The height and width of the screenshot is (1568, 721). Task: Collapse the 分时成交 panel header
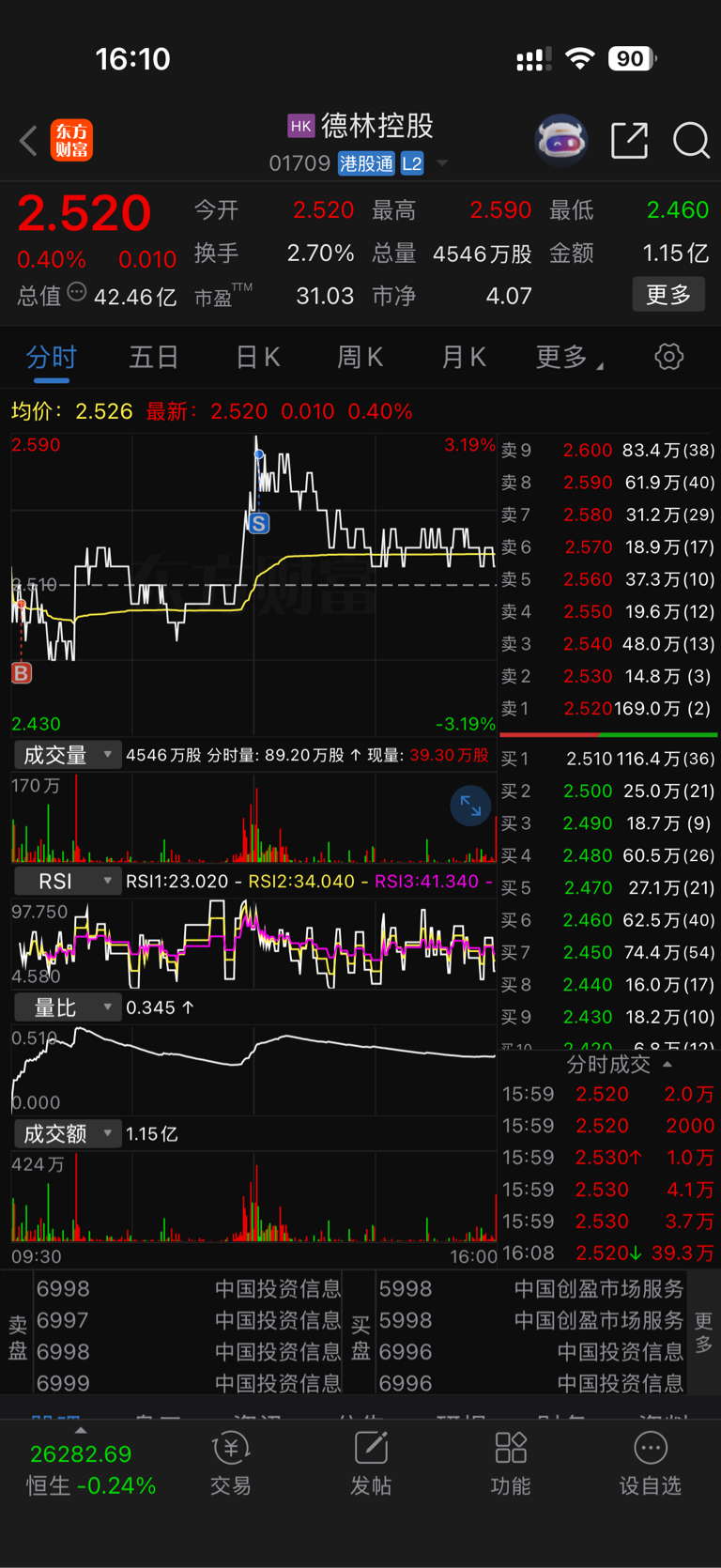pyautogui.click(x=620, y=1064)
